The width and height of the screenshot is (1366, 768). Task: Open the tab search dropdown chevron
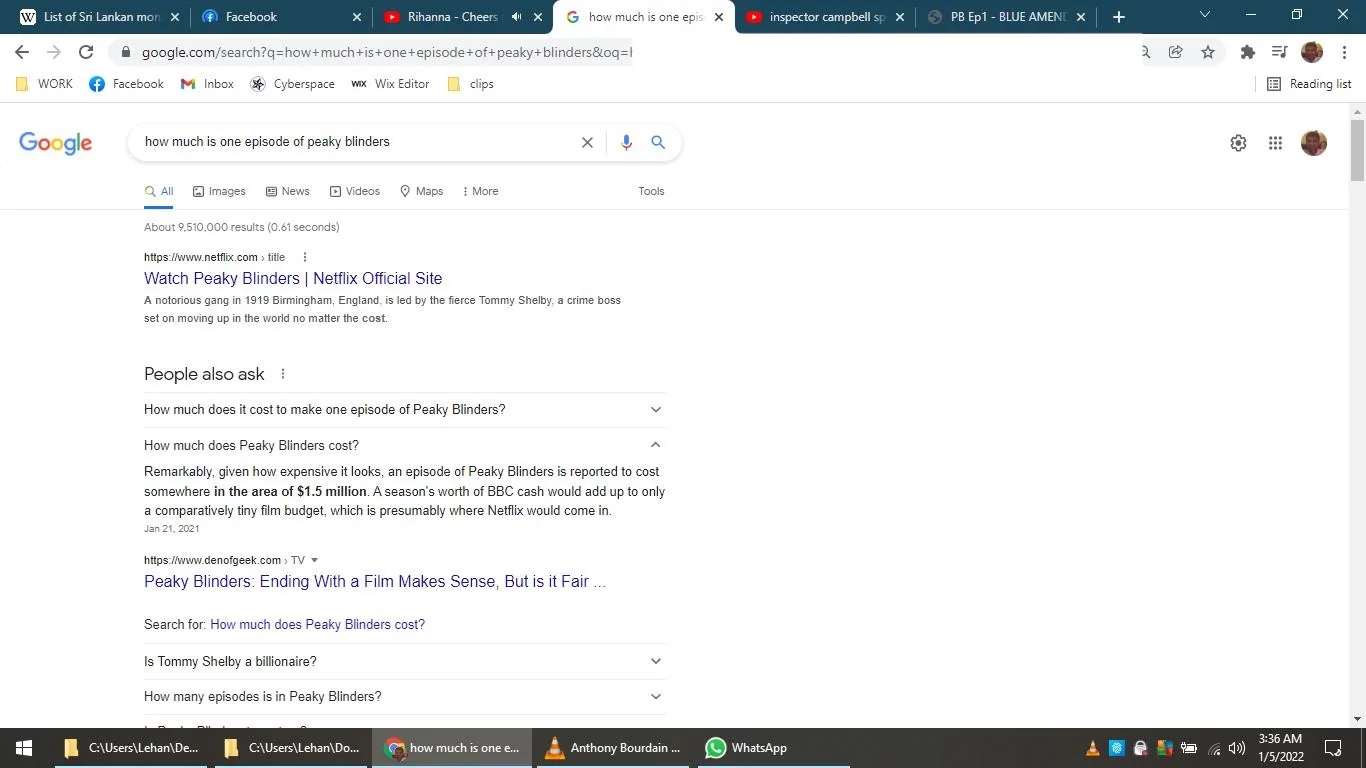(x=1205, y=15)
